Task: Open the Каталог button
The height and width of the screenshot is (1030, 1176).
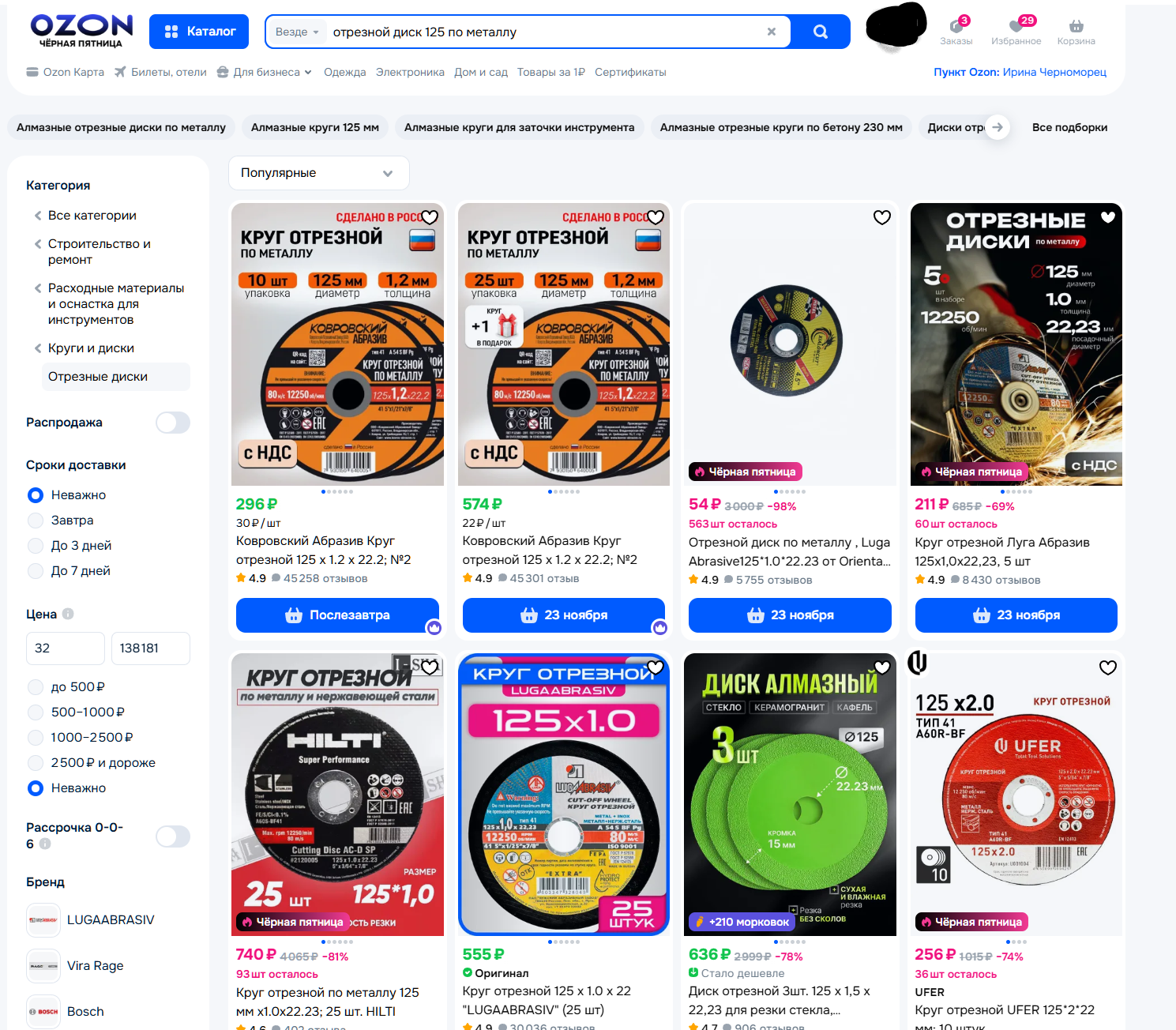Action: pos(199,32)
